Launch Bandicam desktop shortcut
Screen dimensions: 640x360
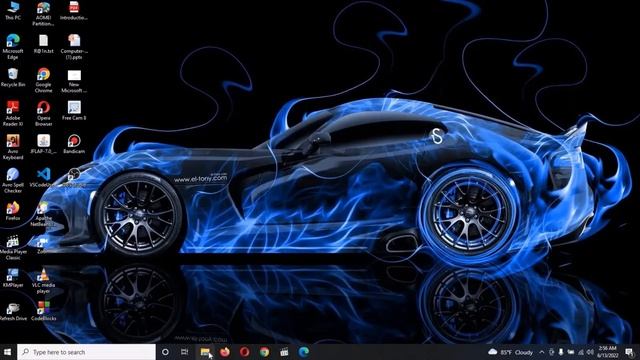pos(74,144)
